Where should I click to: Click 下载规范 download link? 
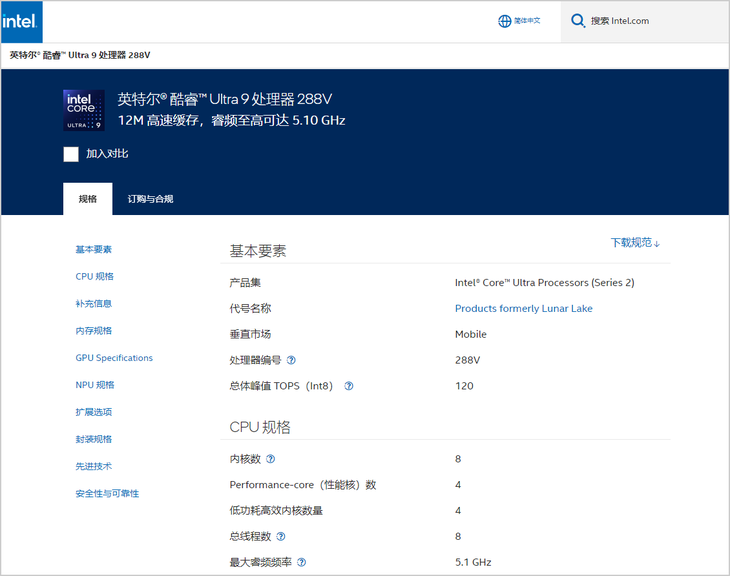point(635,243)
